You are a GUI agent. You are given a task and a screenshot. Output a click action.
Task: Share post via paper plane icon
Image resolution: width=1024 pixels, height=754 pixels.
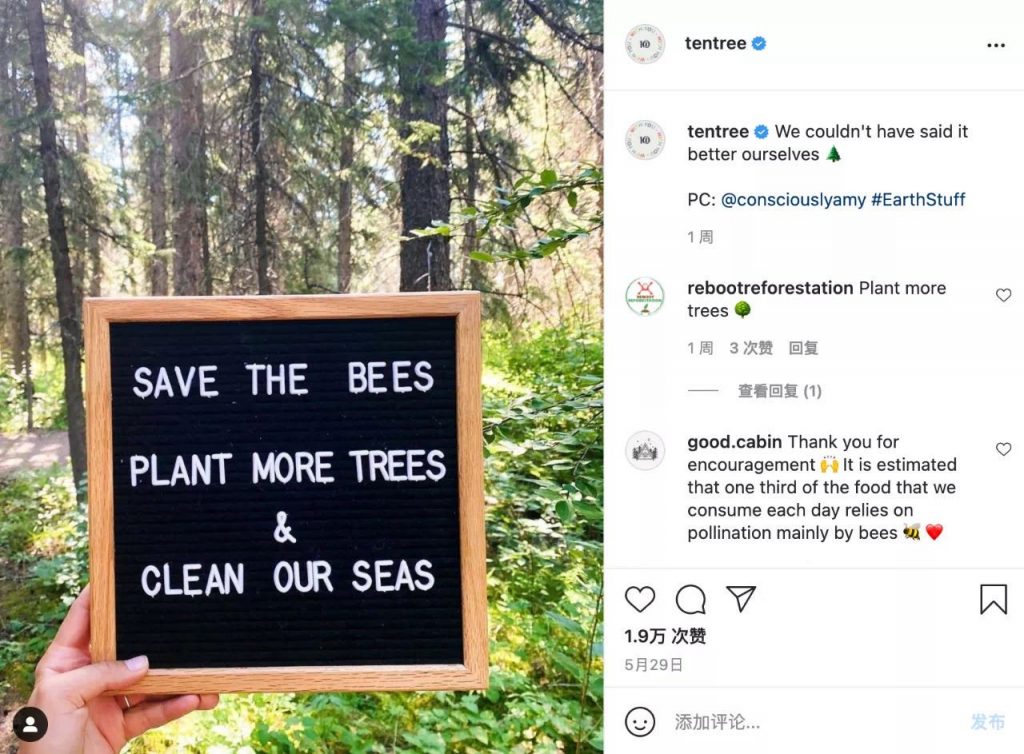click(x=741, y=599)
